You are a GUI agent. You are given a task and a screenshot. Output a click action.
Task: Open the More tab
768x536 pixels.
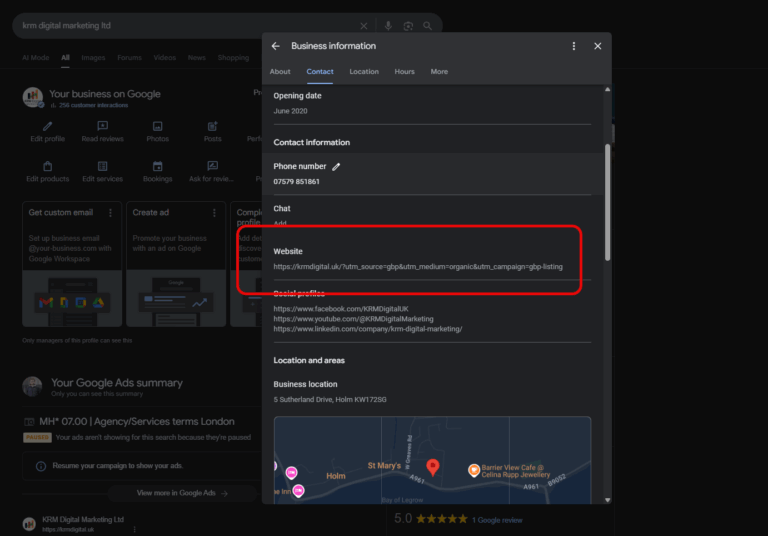[439, 72]
